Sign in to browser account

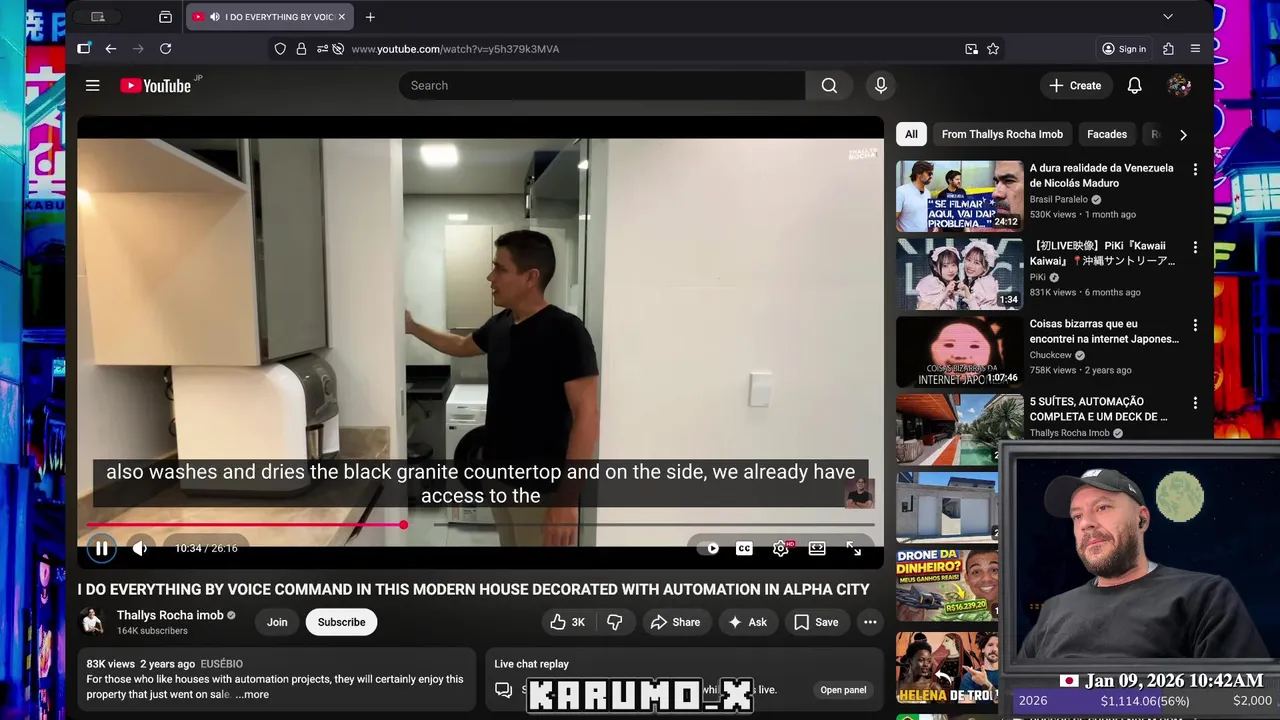click(x=1124, y=49)
